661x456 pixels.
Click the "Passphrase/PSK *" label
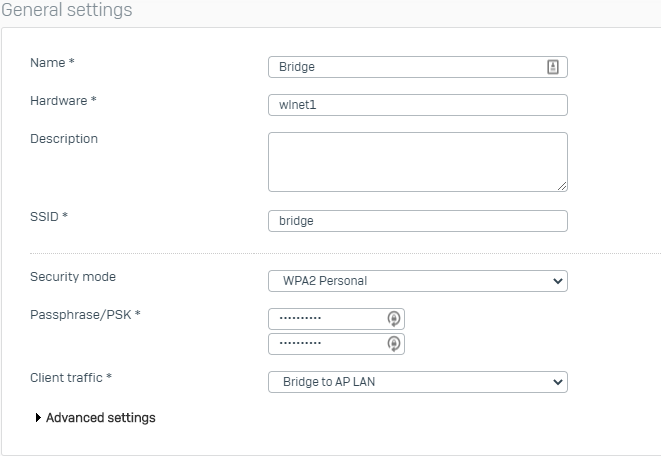click(x=85, y=315)
